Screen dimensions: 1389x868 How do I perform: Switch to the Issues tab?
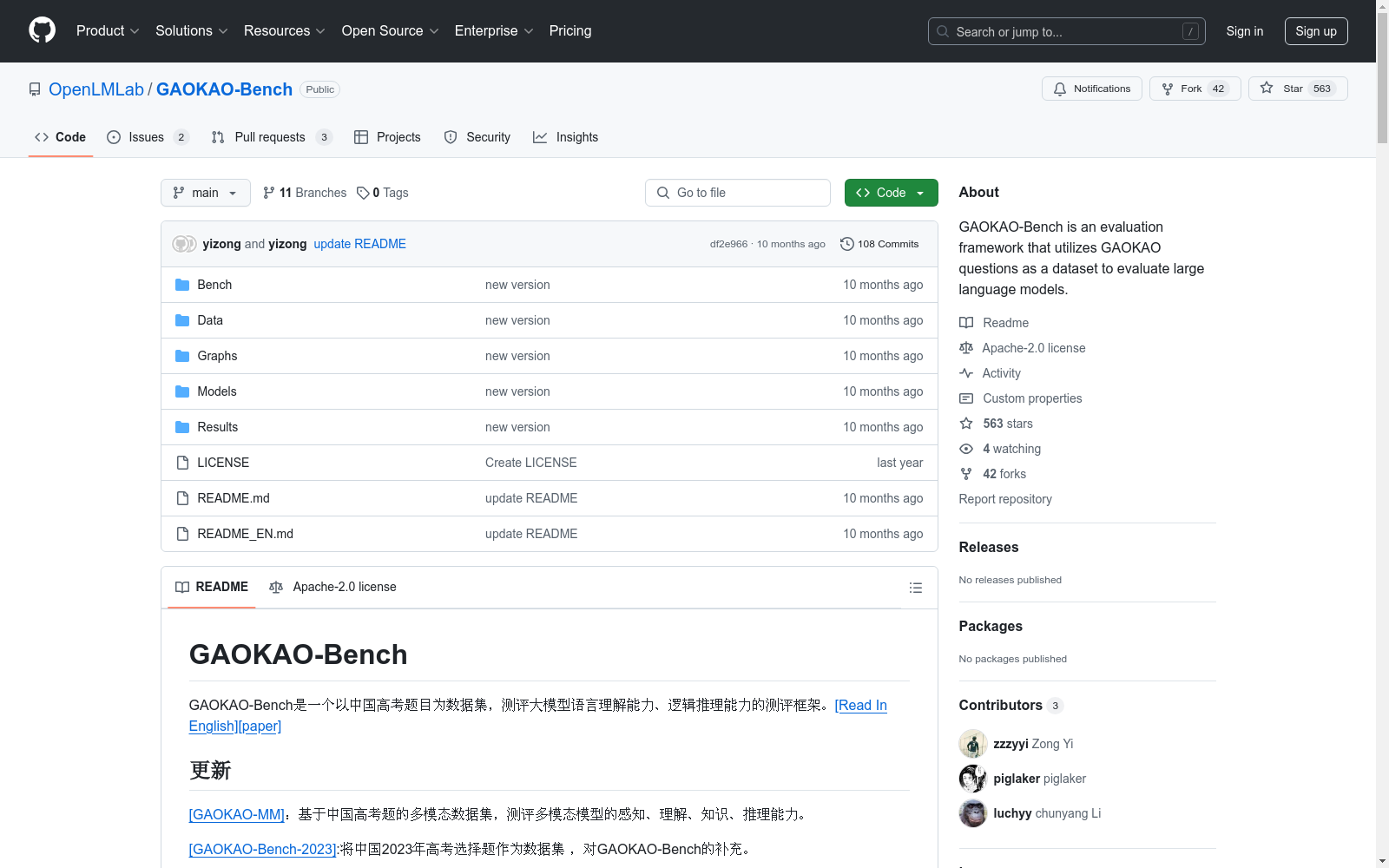click(148, 137)
